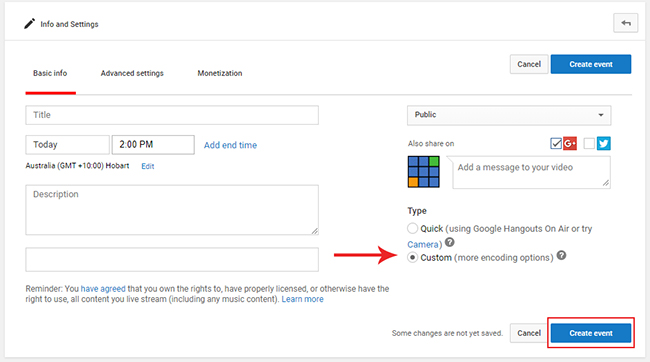Viewport: 650px width, 362px height.
Task: Click the pencil icon beside Info and Settings
Action: [x=29, y=24]
